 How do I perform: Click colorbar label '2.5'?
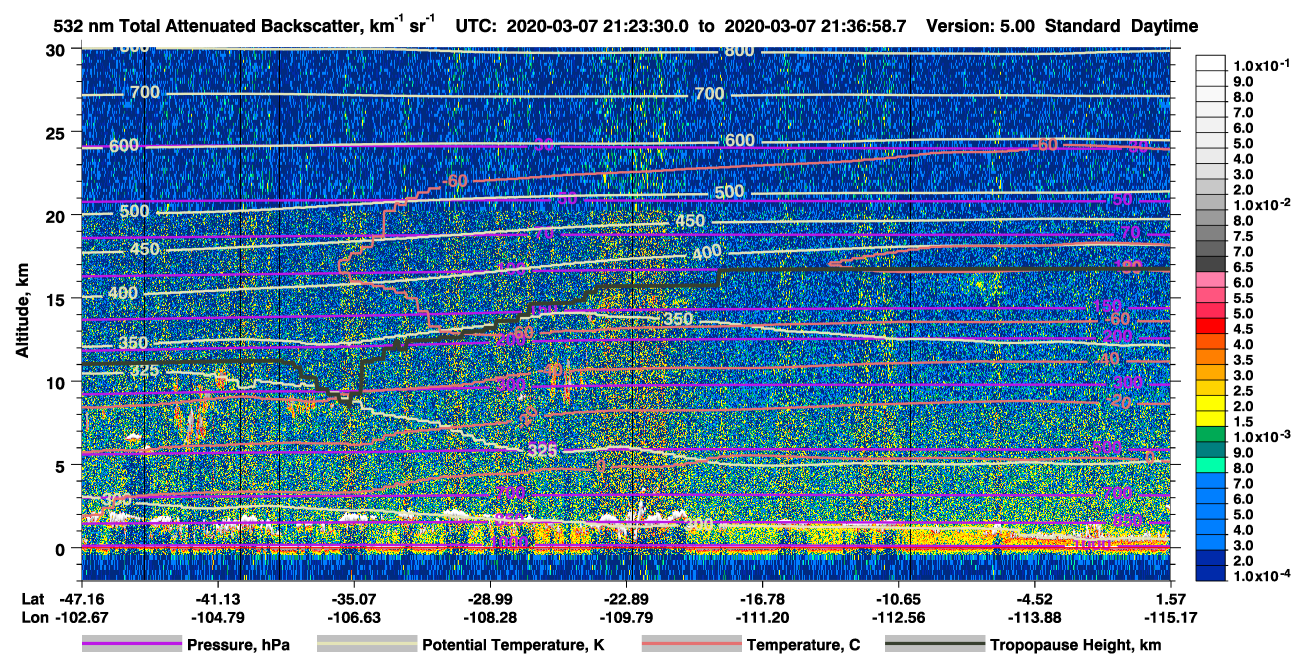coord(1245,390)
